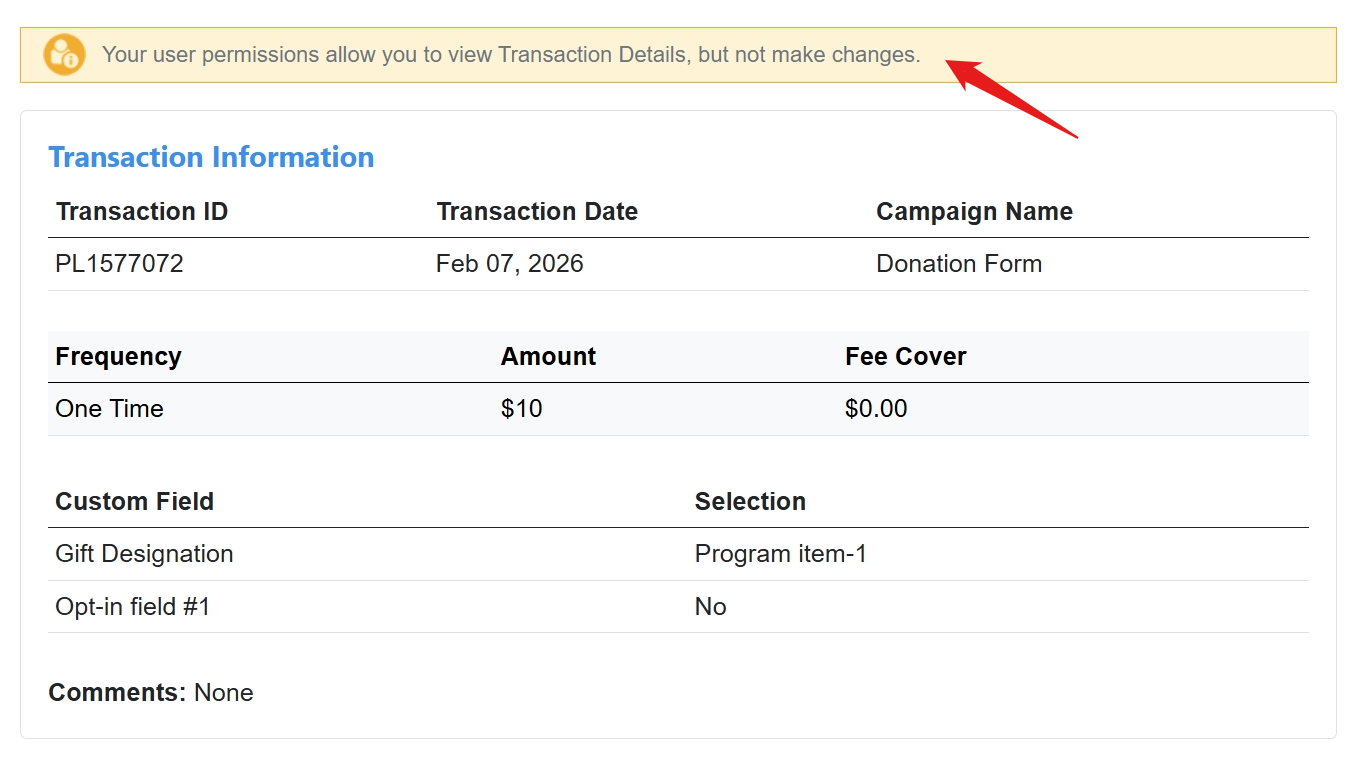Image resolution: width=1360 pixels, height=758 pixels.
Task: Select the permissions warning banner text
Action: [x=511, y=55]
